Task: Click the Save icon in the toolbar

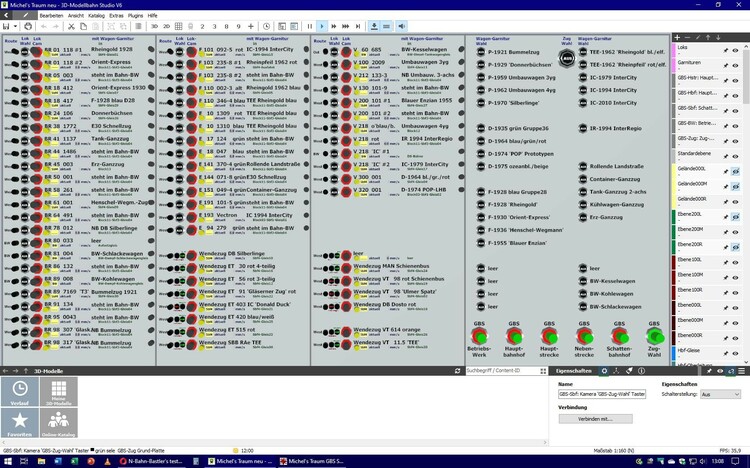Action: click(6, 26)
